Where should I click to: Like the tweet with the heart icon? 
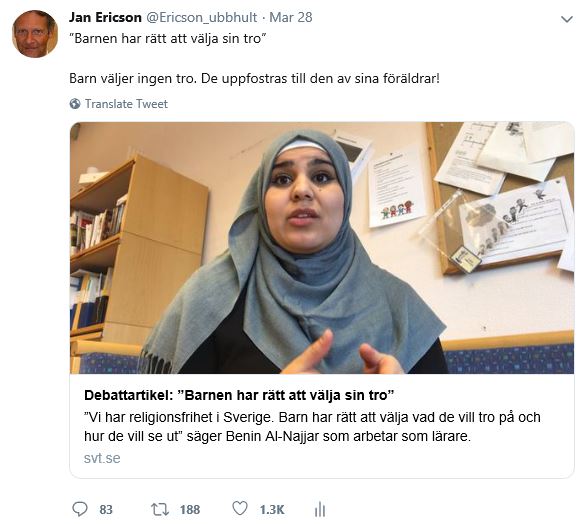[x=240, y=508]
